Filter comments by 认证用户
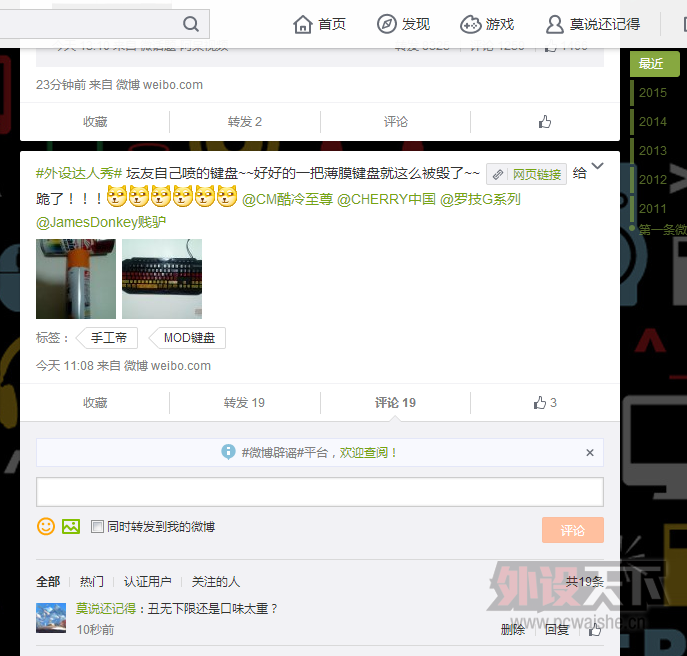The height and width of the screenshot is (656, 687). [x=147, y=582]
